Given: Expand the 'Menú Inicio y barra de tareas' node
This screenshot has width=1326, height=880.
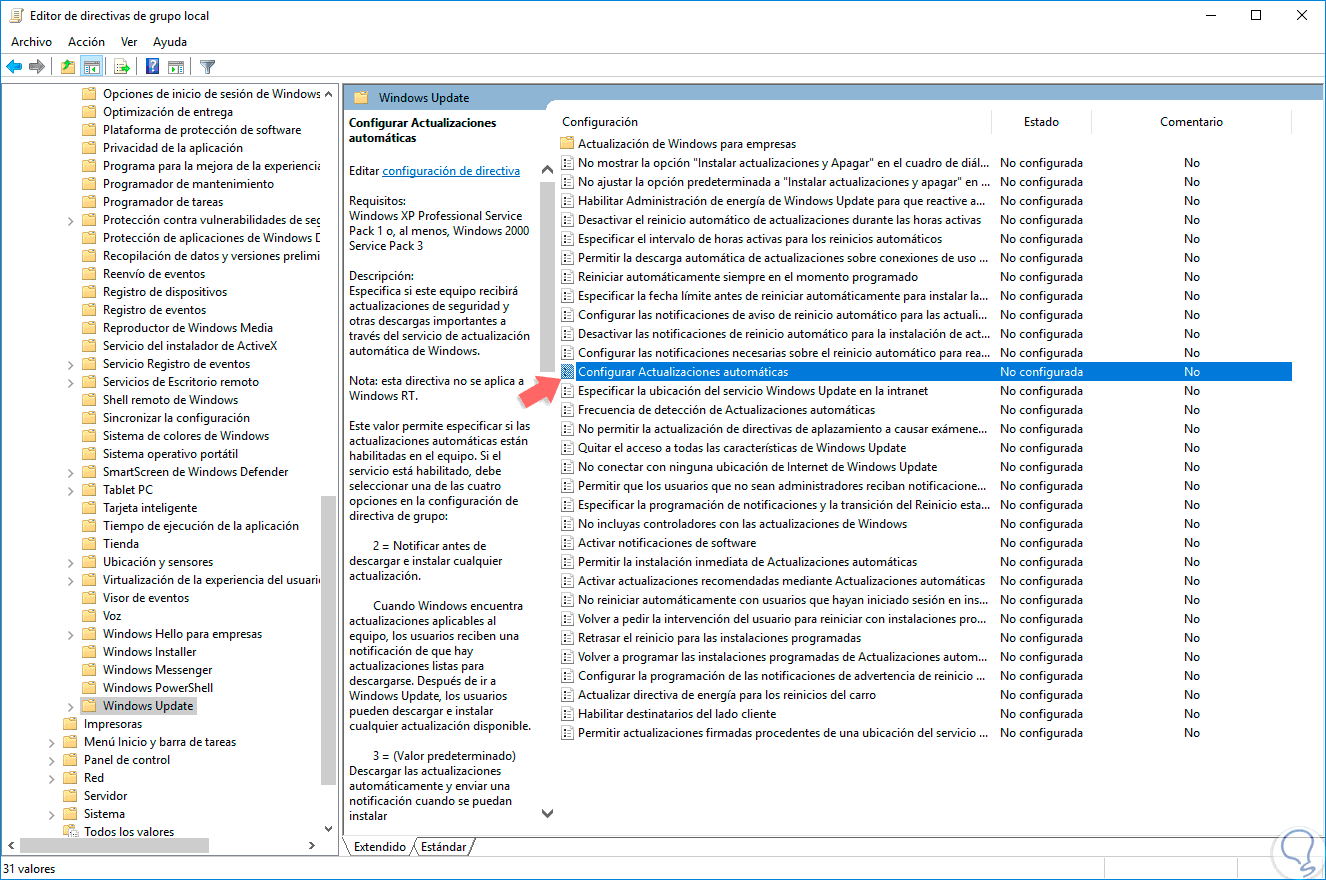Looking at the screenshot, I should click(x=51, y=742).
